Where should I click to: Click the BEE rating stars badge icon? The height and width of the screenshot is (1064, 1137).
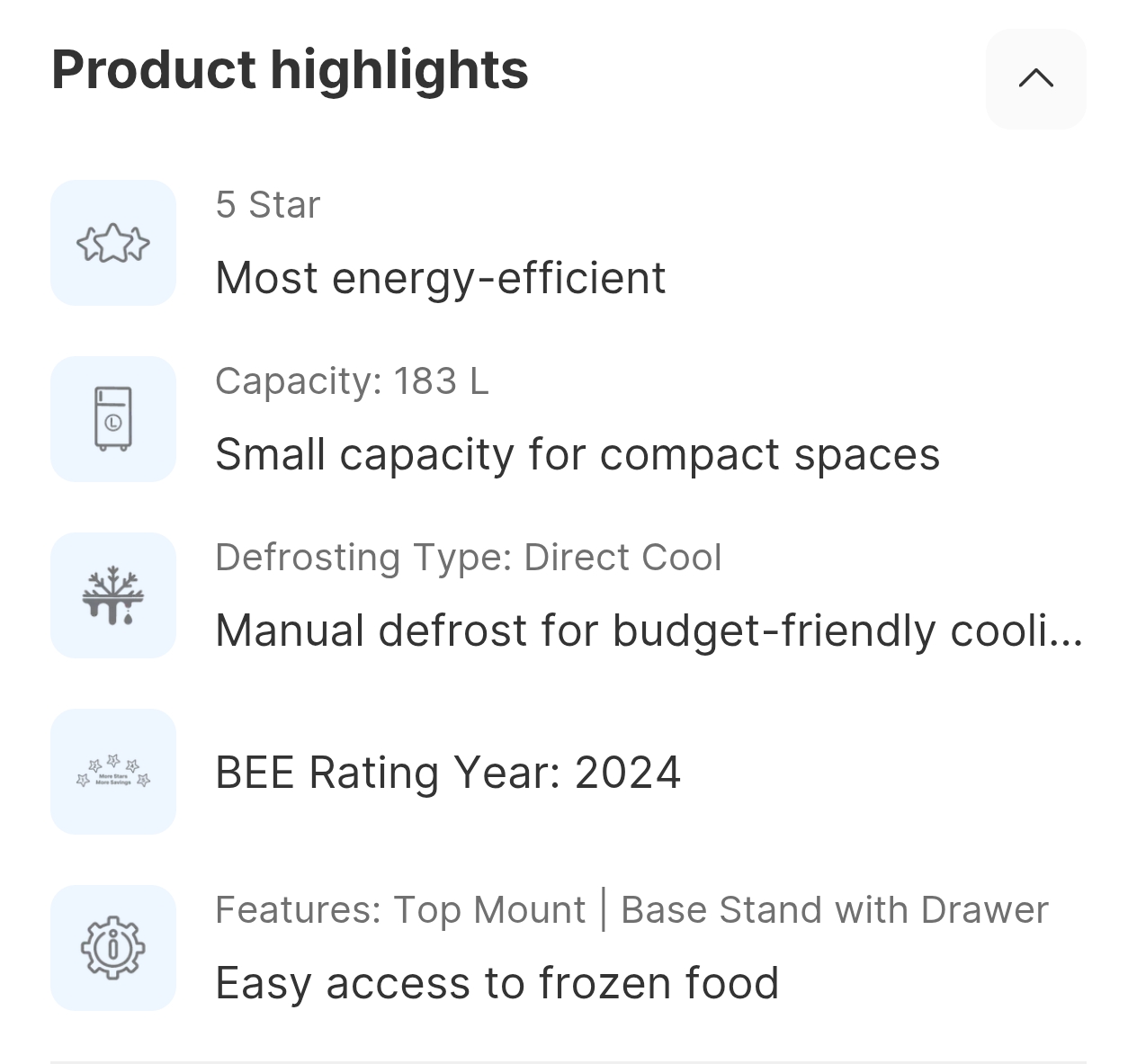(x=113, y=772)
